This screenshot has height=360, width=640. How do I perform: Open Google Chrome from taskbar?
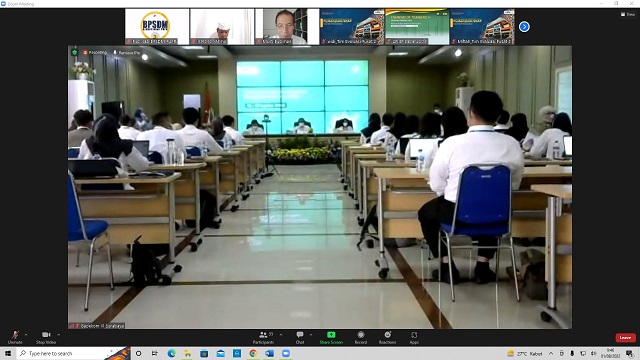point(253,353)
